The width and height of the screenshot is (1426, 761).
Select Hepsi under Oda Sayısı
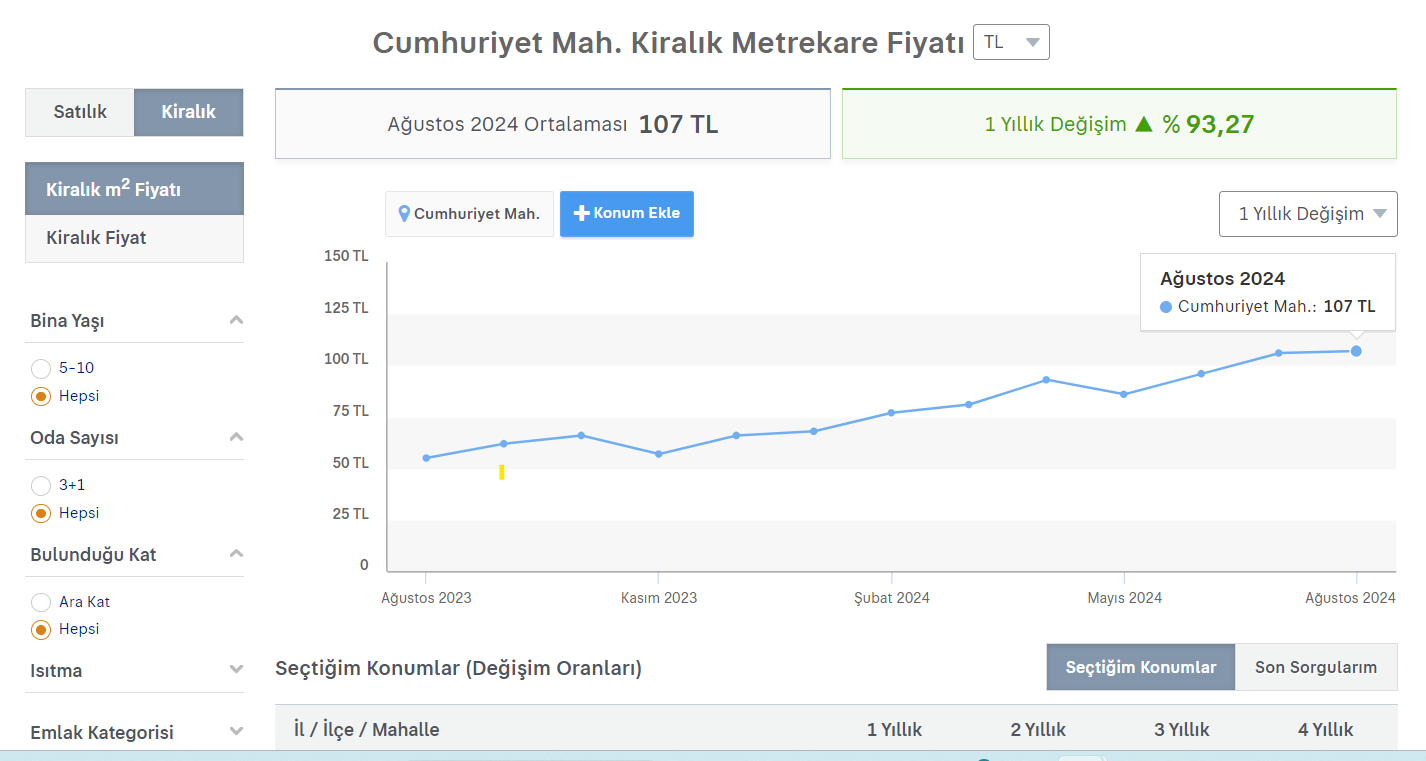(41, 513)
